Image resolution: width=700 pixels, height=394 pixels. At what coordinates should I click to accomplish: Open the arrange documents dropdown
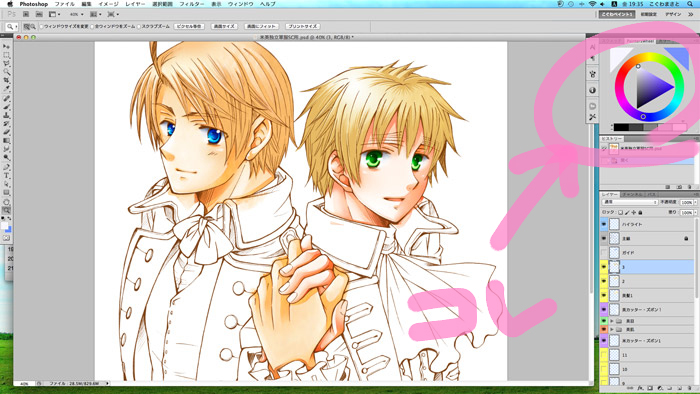[x=95, y=14]
